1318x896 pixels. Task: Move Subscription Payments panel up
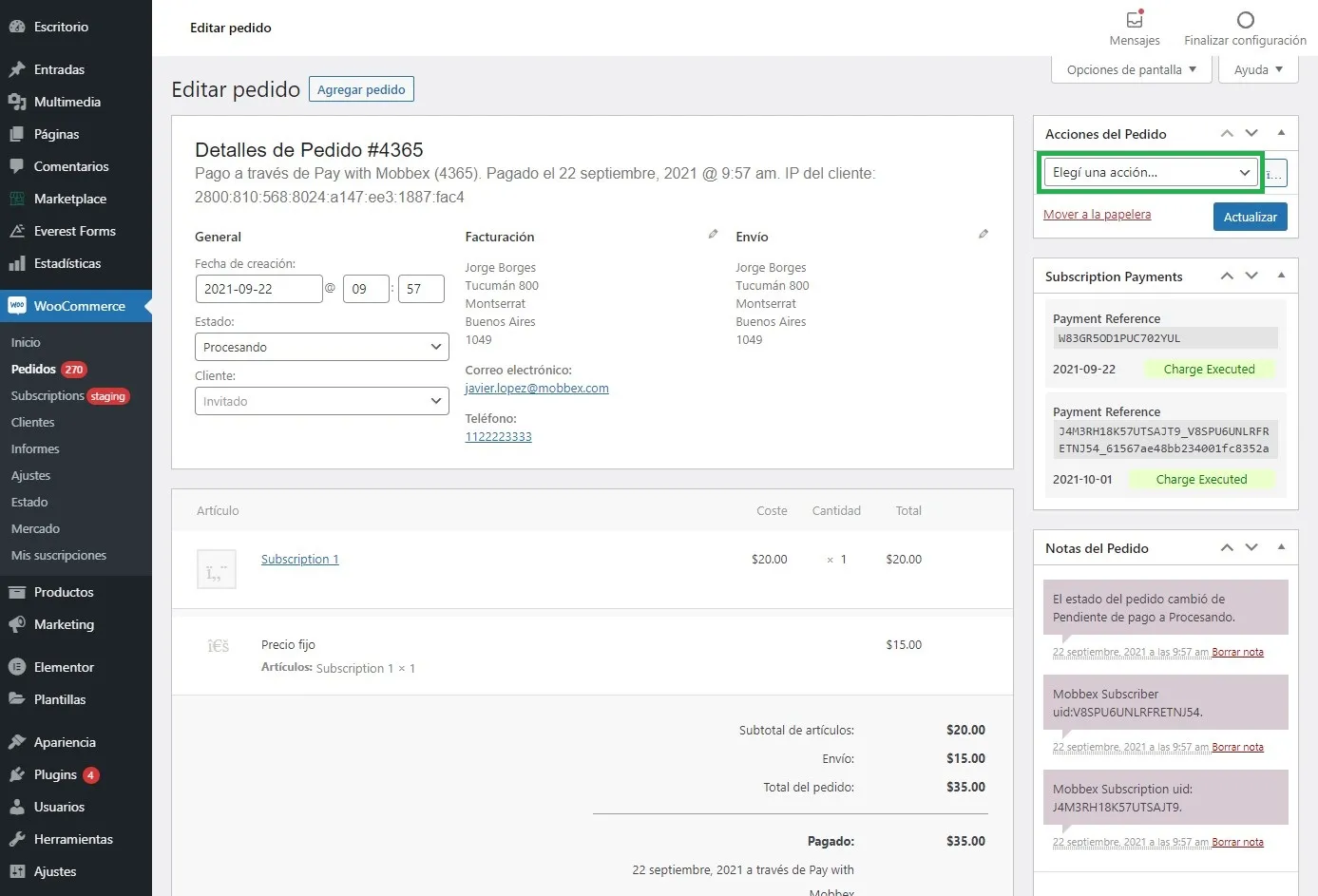tap(1227, 276)
